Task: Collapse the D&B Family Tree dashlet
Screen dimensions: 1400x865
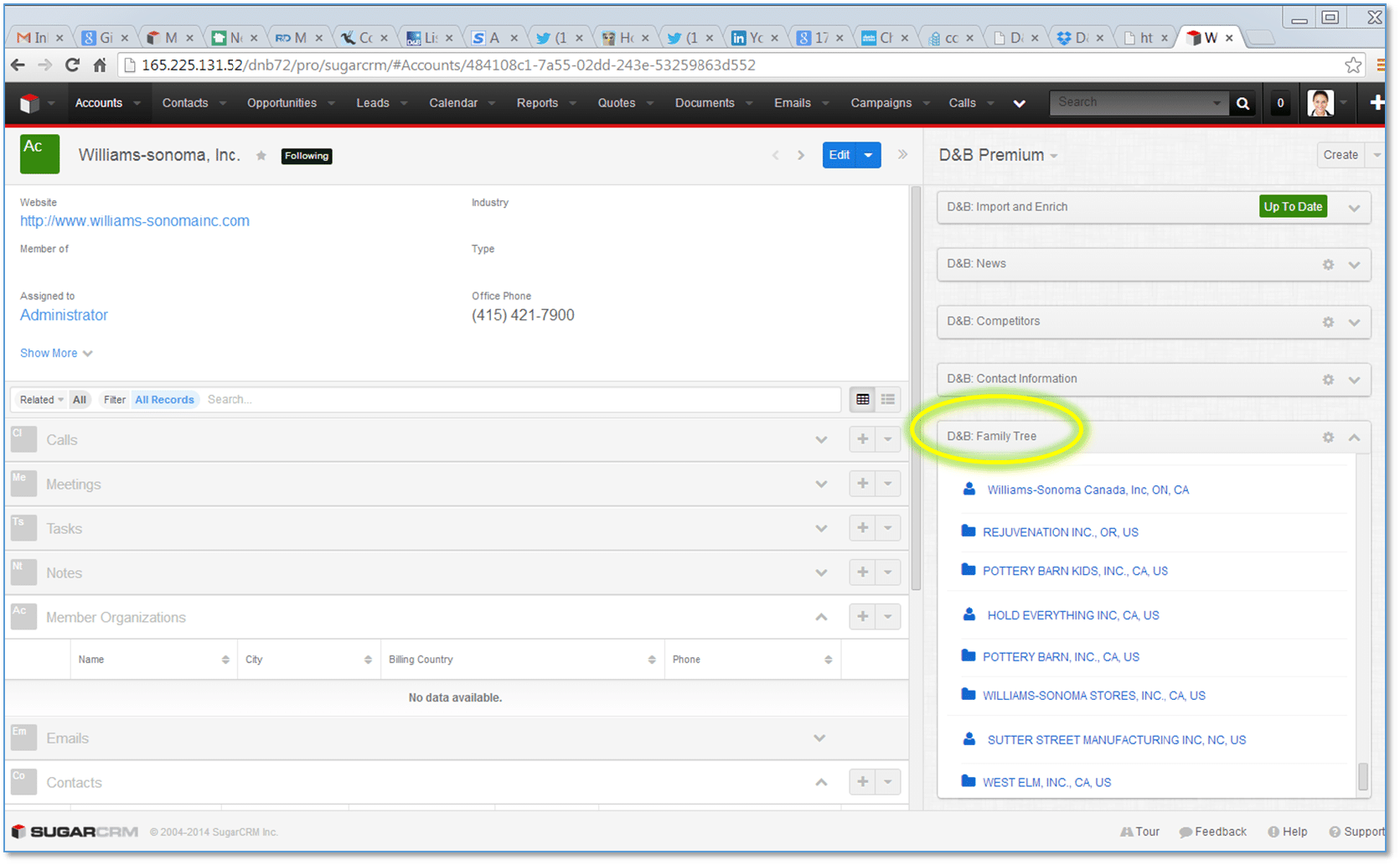Action: tap(1354, 438)
